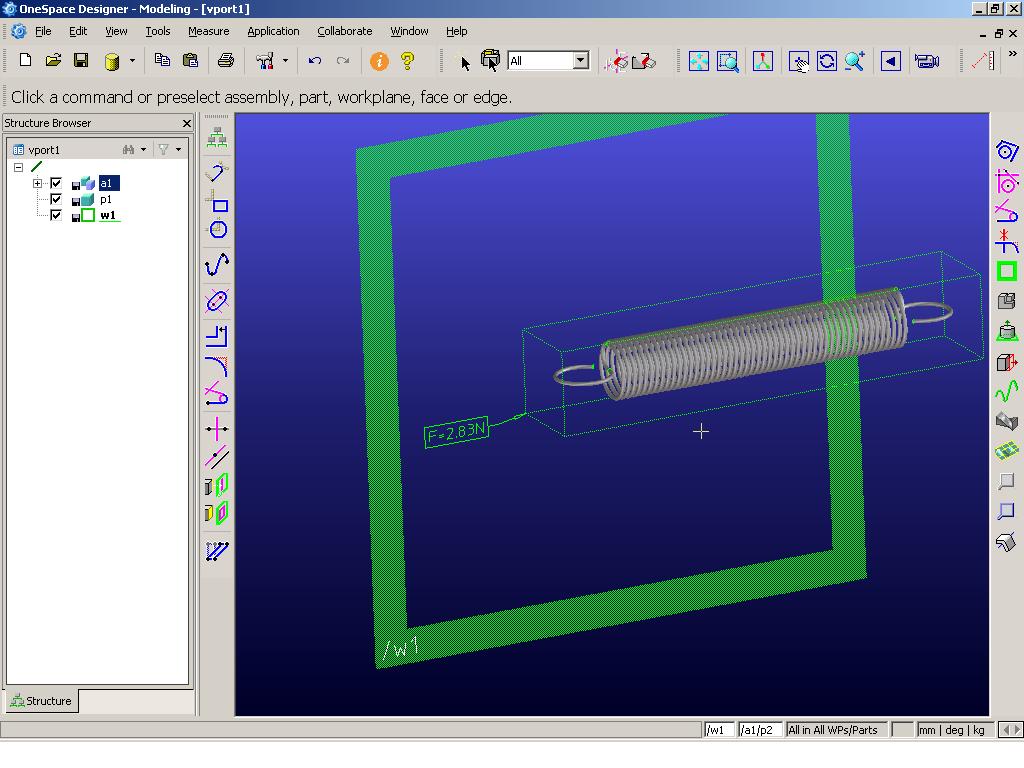
Task: Select the circle sketch tool
Action: point(217,229)
